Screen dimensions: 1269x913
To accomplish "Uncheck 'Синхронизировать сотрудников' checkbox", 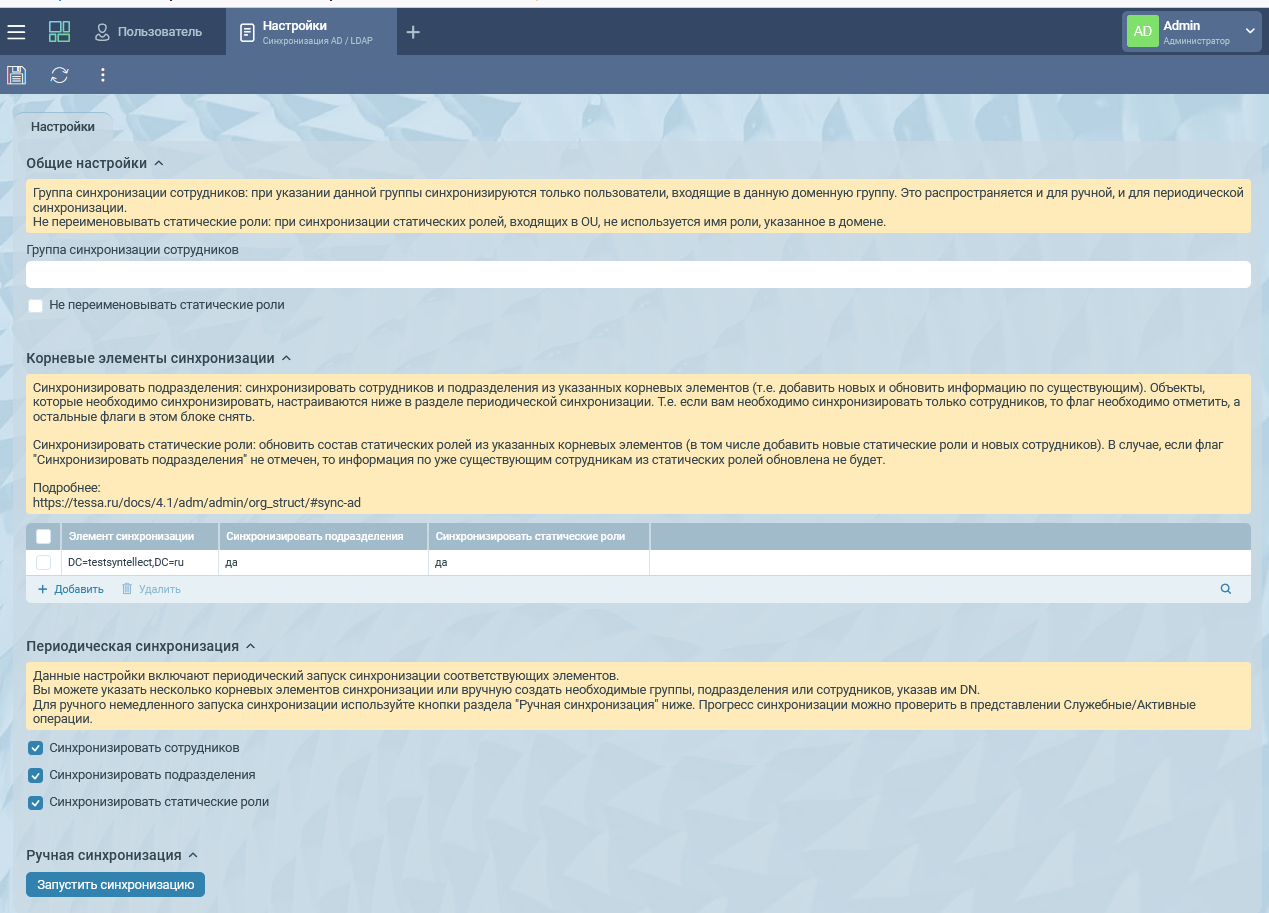I will 36,748.
